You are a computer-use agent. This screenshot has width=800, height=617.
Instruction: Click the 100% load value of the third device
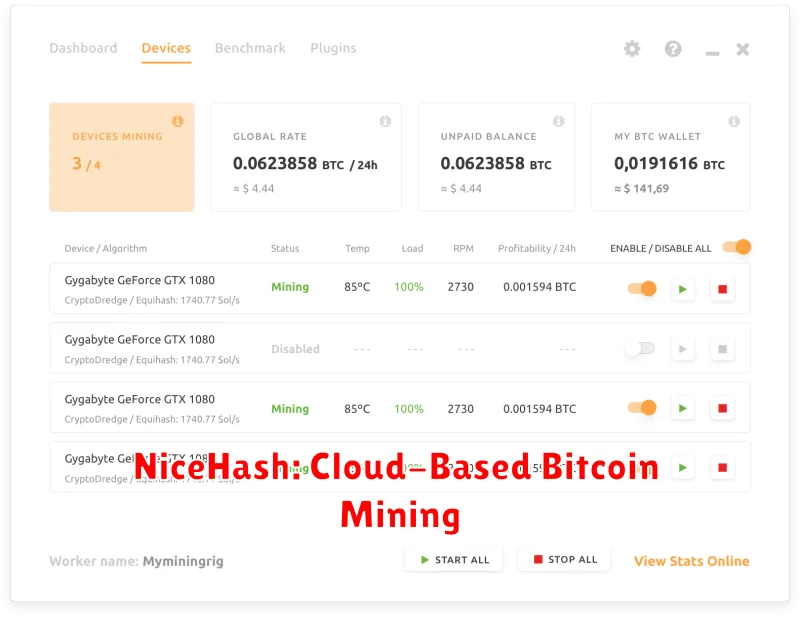409,409
